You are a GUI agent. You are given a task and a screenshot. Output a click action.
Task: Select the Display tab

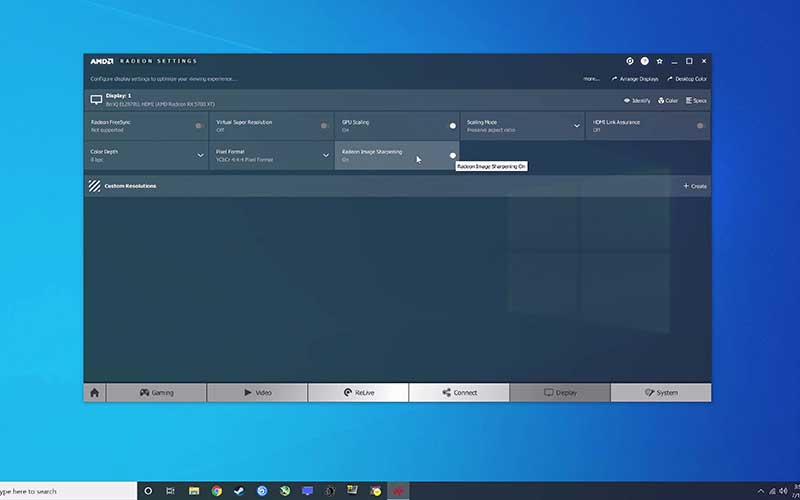click(560, 393)
